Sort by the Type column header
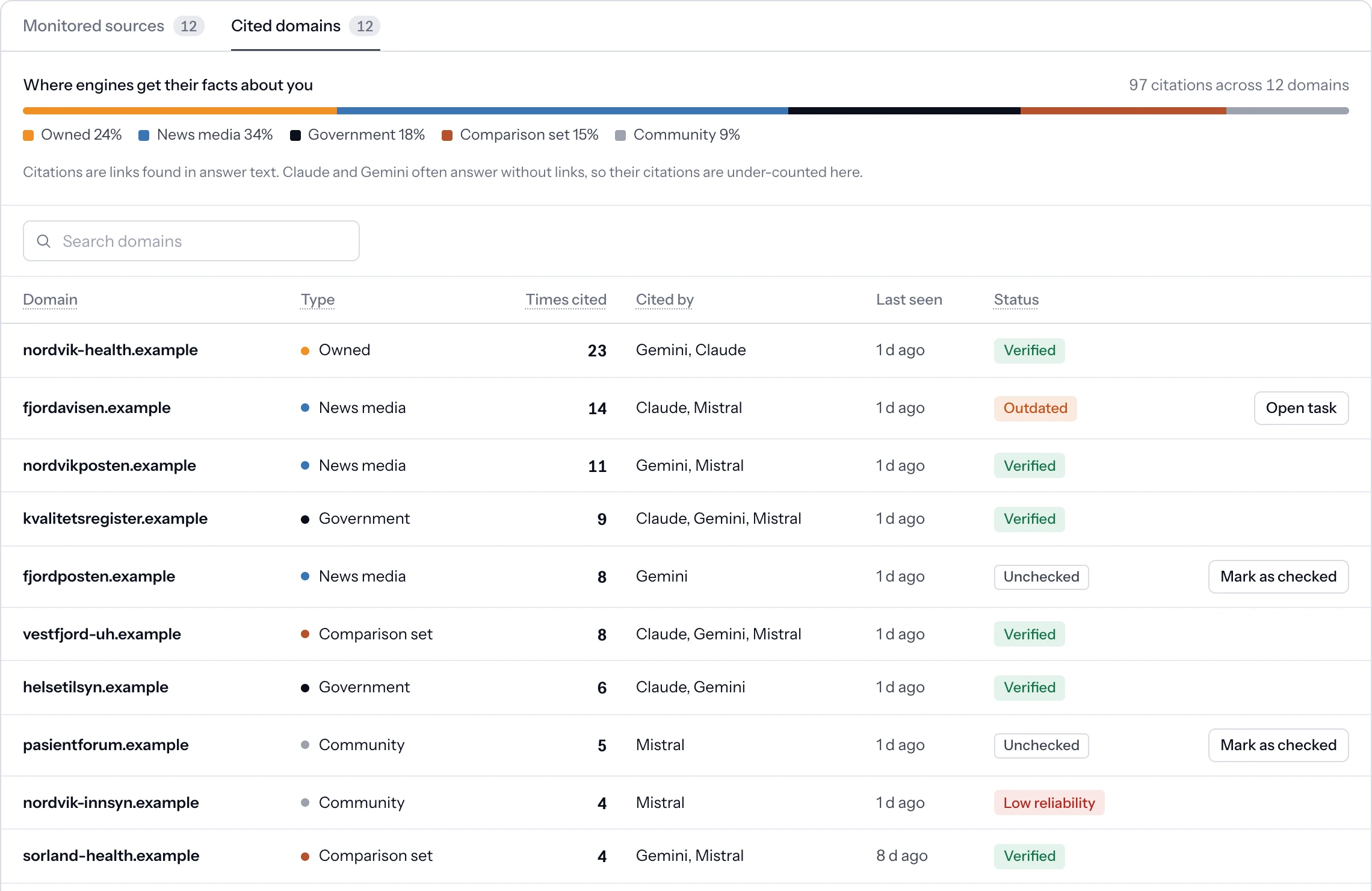 [318, 299]
